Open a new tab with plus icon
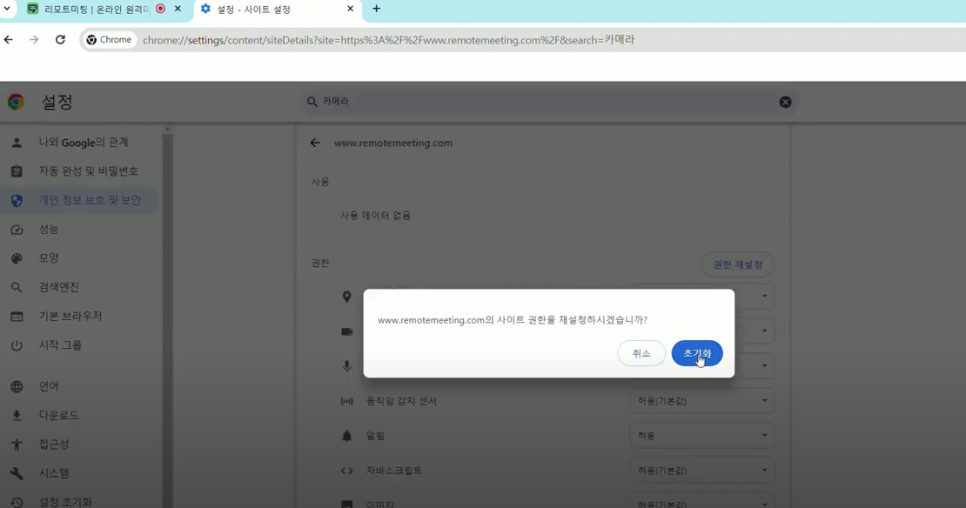 click(x=376, y=9)
